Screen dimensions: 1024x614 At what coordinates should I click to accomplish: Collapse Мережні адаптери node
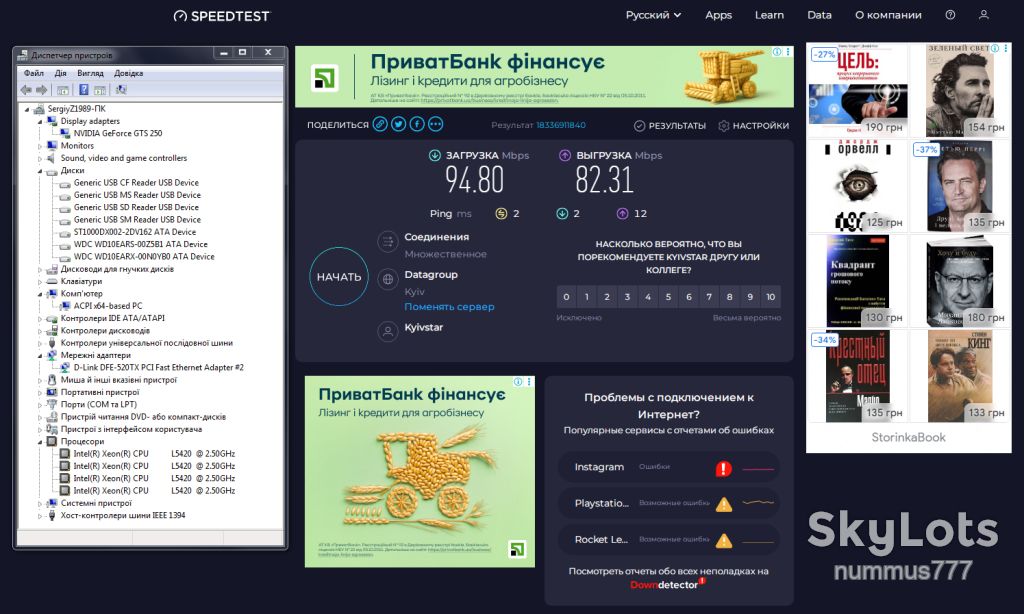pyautogui.click(x=40, y=356)
